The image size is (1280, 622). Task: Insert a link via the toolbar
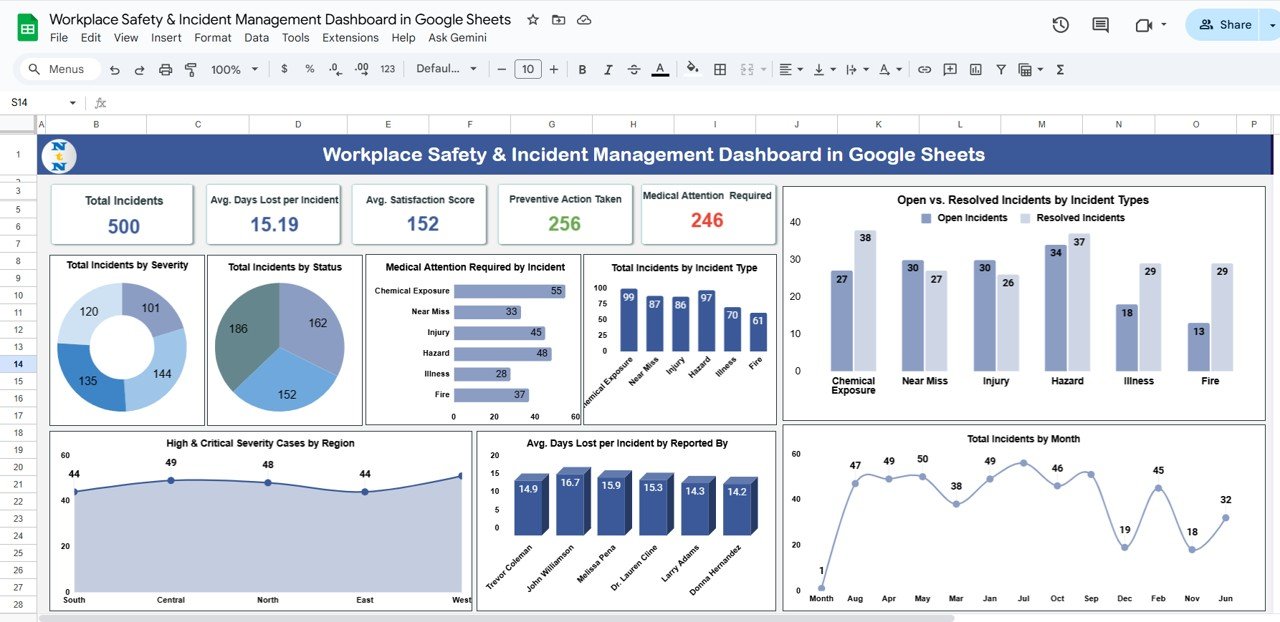(x=924, y=69)
